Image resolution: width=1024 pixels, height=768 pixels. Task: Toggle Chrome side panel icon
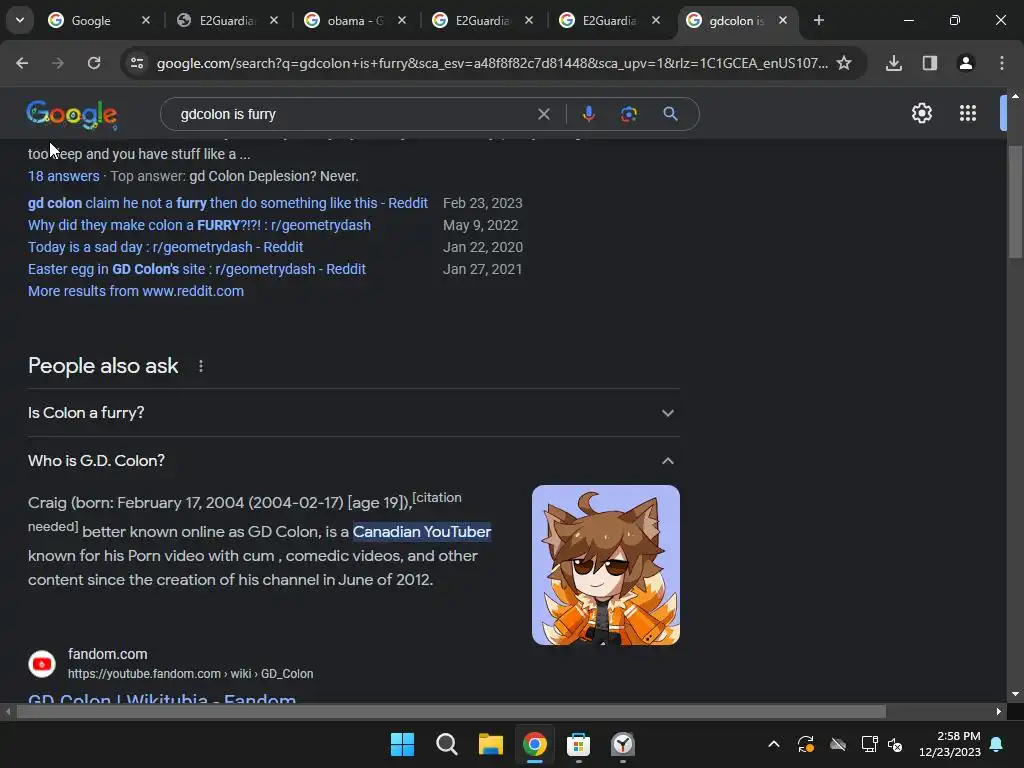pos(930,63)
